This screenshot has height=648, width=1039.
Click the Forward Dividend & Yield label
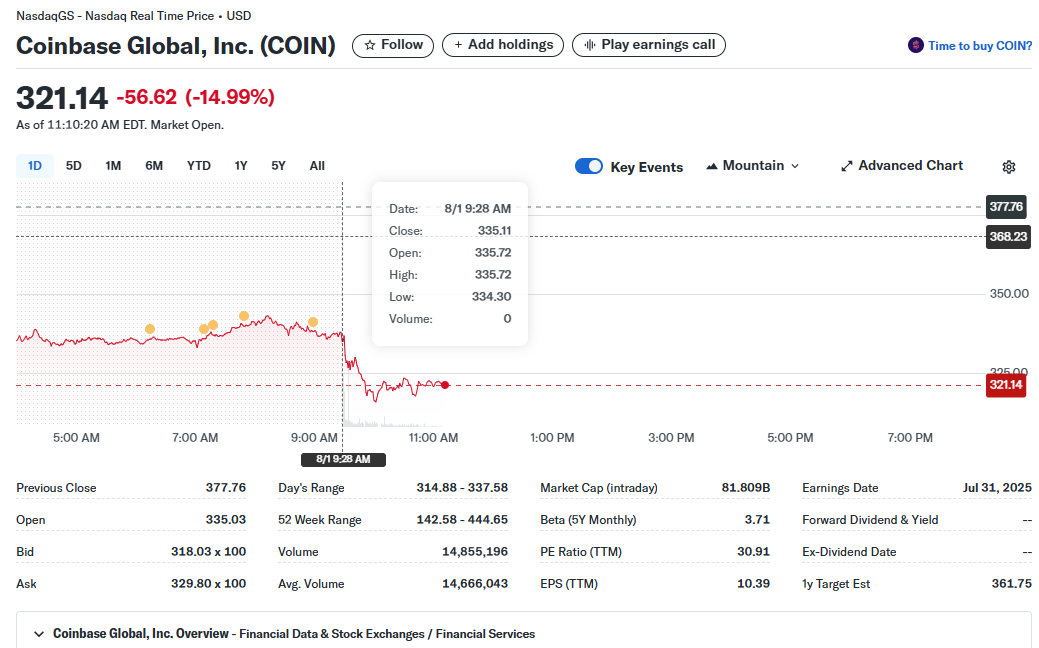pyautogui.click(x=870, y=519)
